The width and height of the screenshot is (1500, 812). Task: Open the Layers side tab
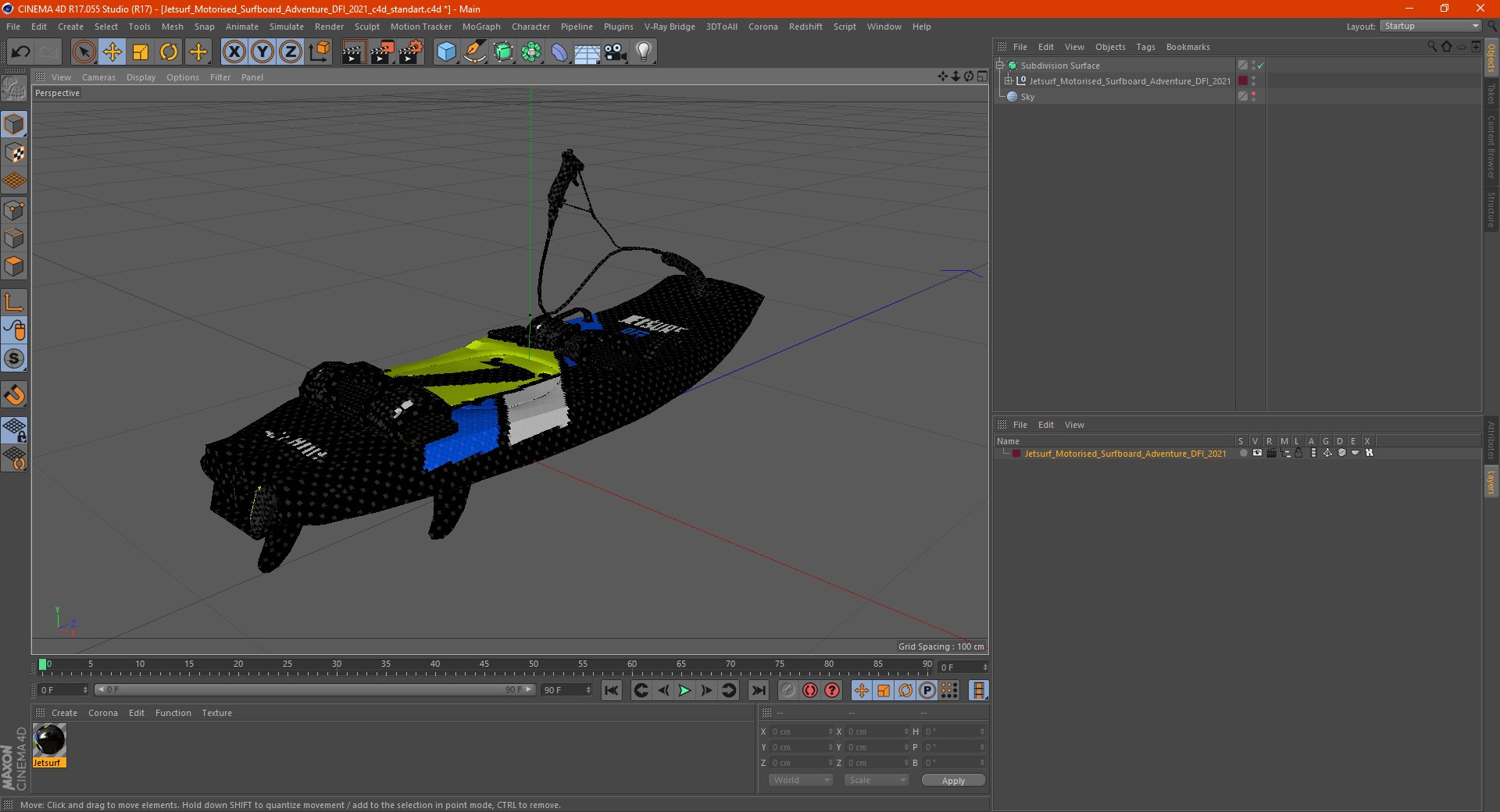point(1491,481)
